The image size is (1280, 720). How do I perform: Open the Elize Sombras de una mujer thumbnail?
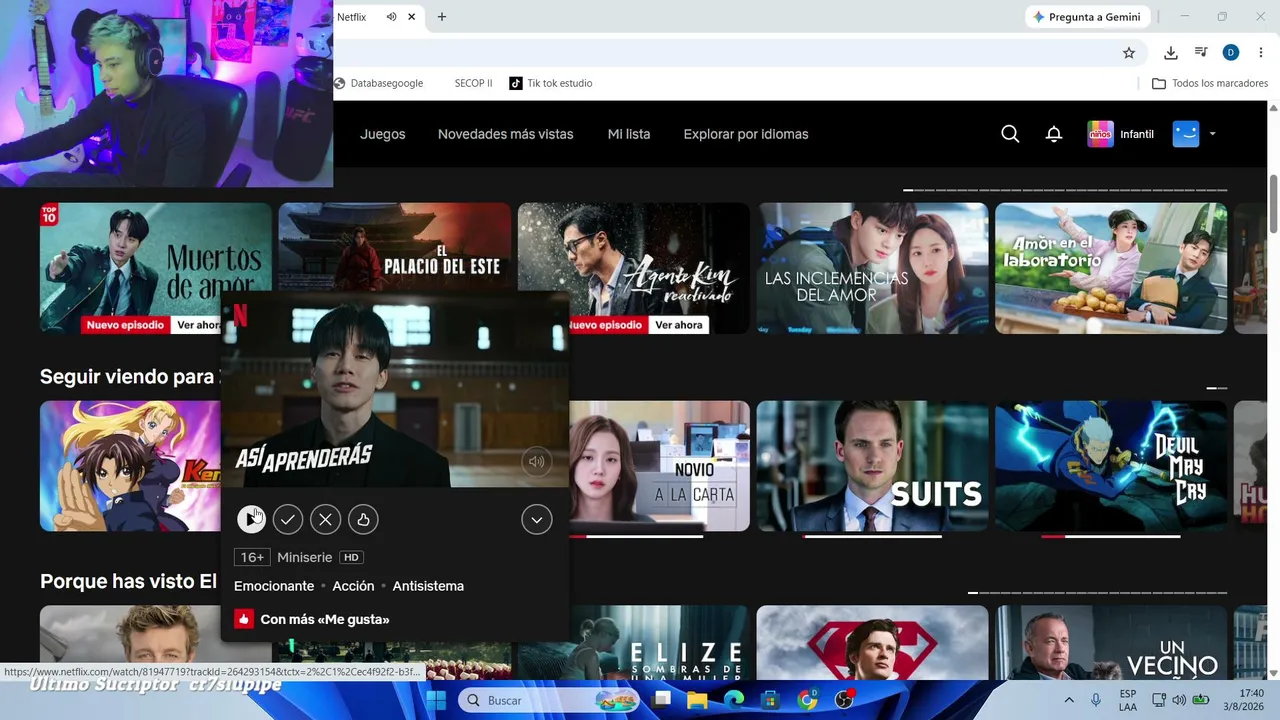(x=659, y=642)
